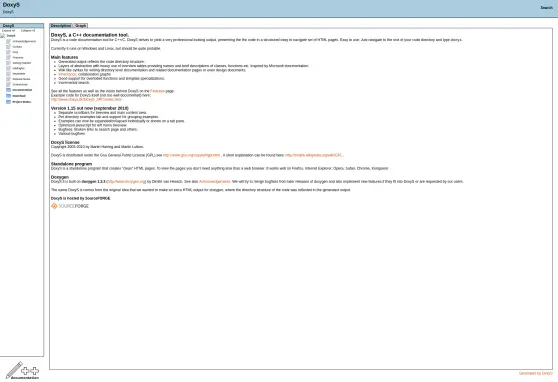This screenshot has height=382, width=558.
Task: Open the Acknowledgements page icon in tree
Action: click(9, 41)
